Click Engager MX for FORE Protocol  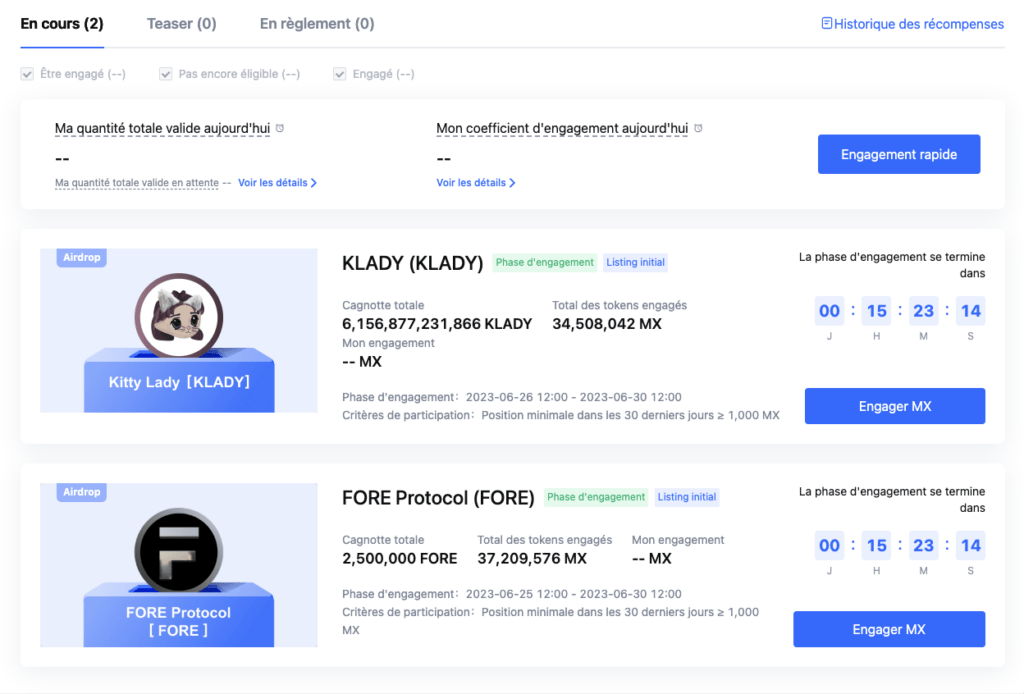pos(889,629)
